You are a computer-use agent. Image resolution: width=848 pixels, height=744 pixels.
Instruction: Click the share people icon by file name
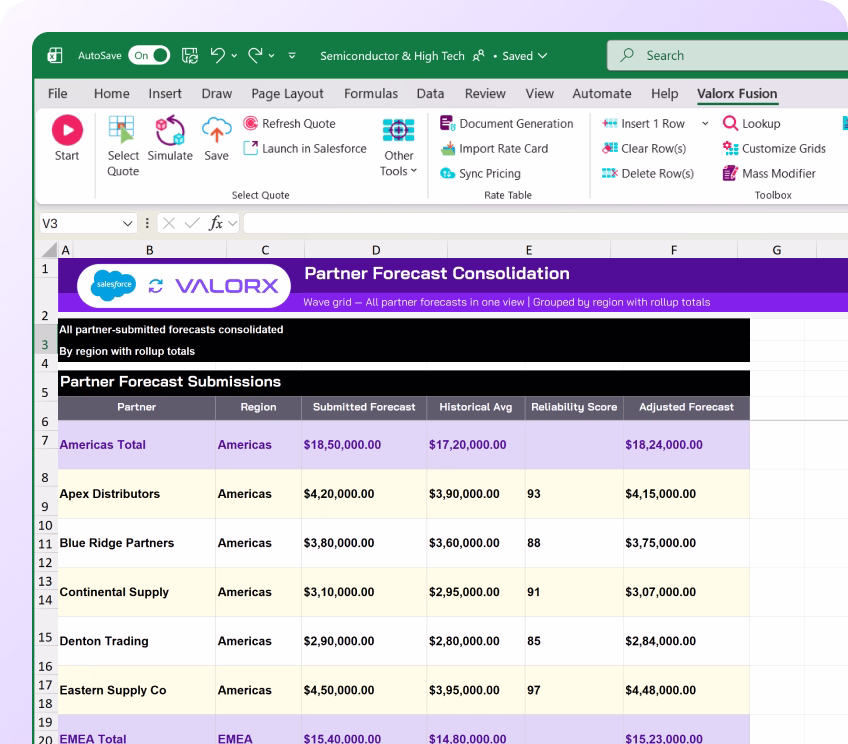click(479, 56)
